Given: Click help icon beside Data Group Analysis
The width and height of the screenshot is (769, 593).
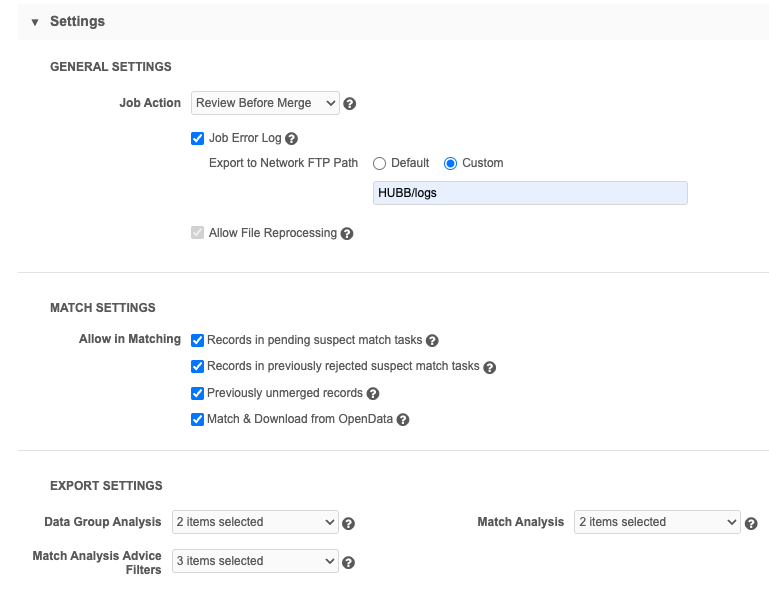Looking at the screenshot, I should 348,523.
